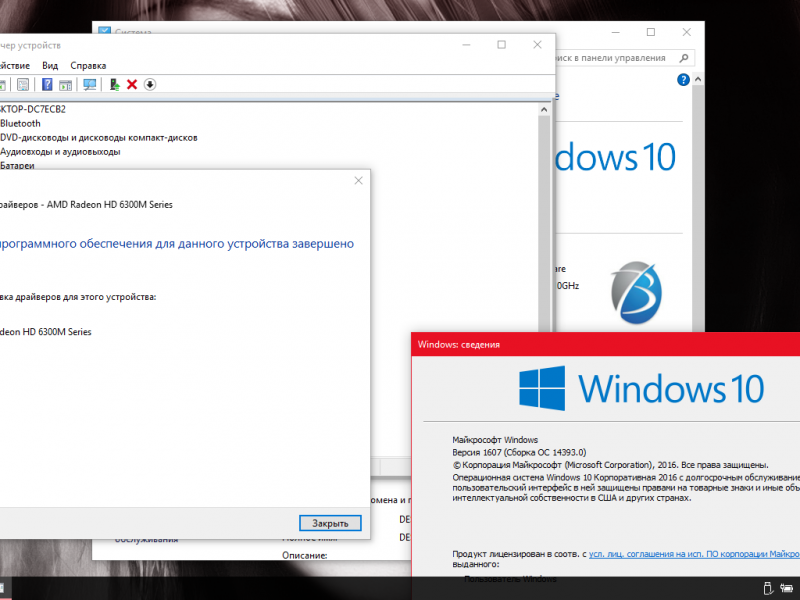Click the red X uninstall device icon
This screenshot has width=800, height=600.
132,85
